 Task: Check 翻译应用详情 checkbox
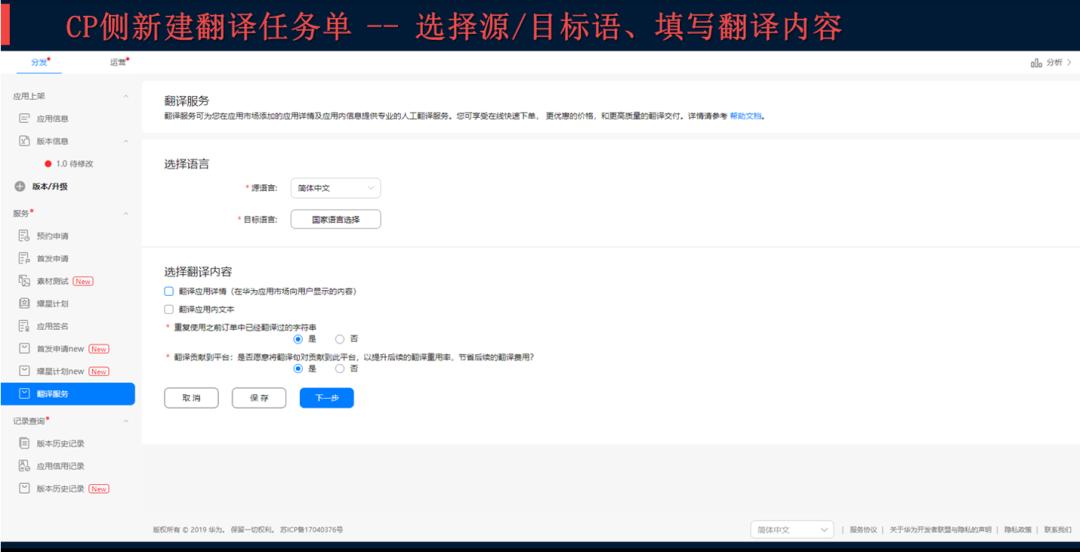[x=169, y=292]
